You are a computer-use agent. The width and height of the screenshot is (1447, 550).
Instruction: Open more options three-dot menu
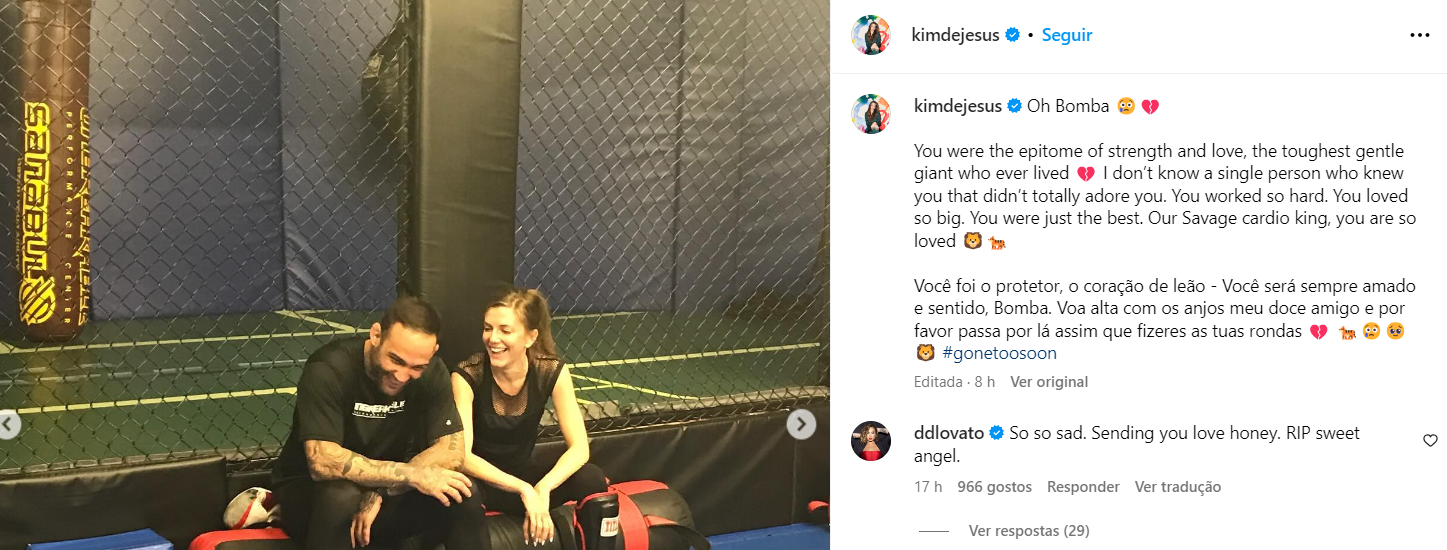[x=1419, y=35]
